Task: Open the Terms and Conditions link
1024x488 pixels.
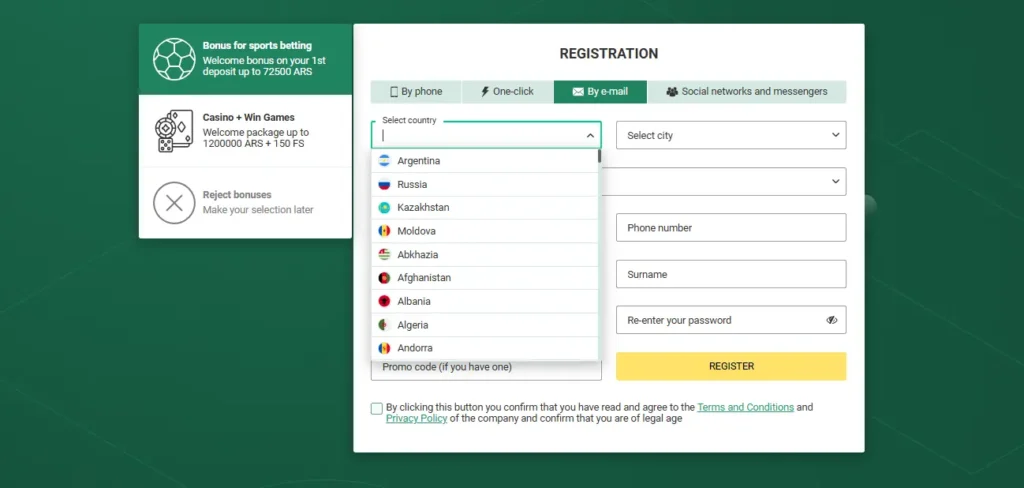Action: [745, 407]
